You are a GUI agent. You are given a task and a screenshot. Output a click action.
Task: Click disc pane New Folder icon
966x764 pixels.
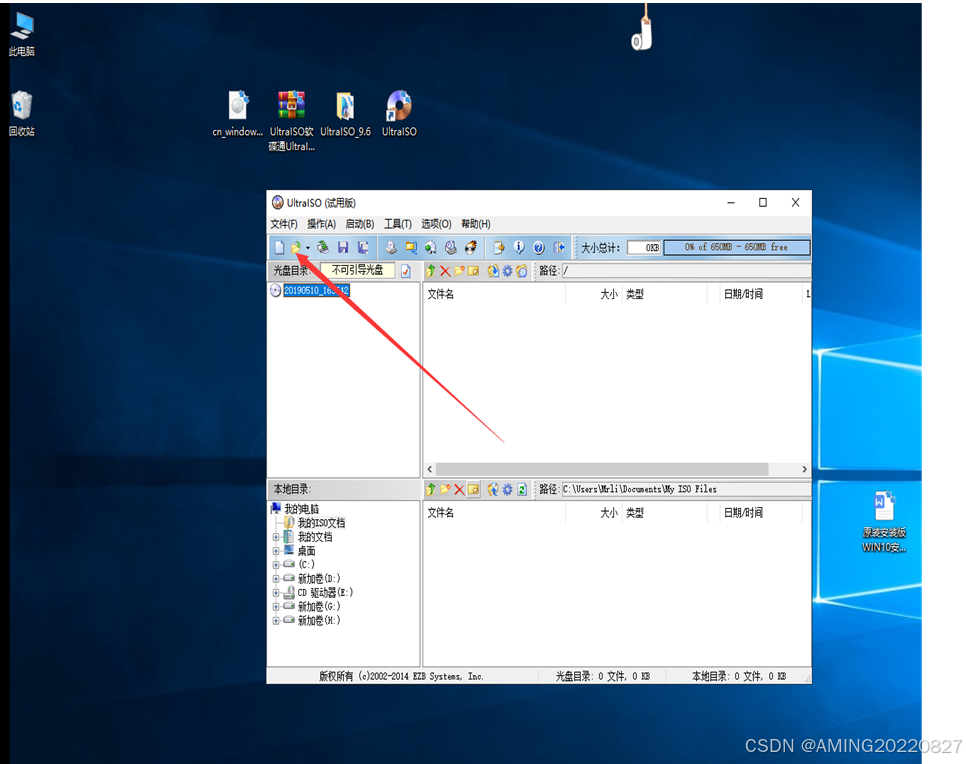[x=459, y=271]
